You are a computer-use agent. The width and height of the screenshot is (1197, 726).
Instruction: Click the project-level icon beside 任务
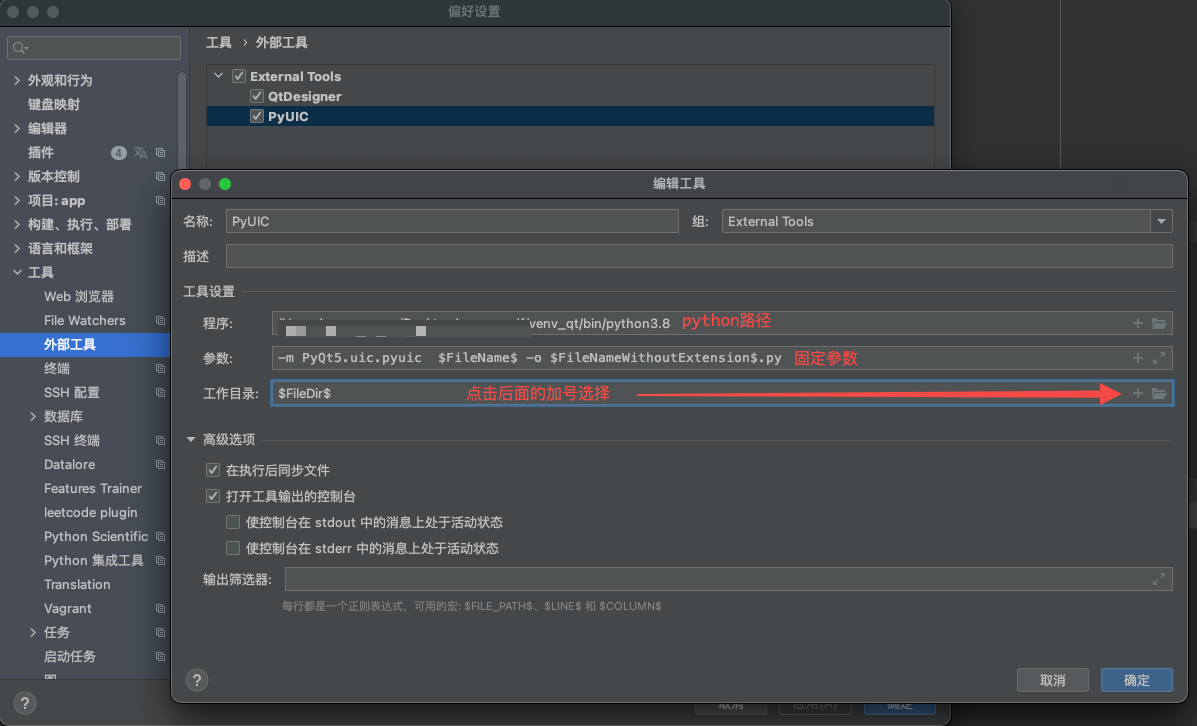(160, 633)
